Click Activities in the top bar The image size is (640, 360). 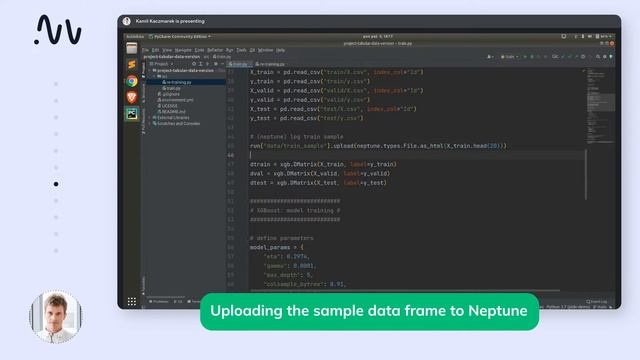click(x=135, y=36)
